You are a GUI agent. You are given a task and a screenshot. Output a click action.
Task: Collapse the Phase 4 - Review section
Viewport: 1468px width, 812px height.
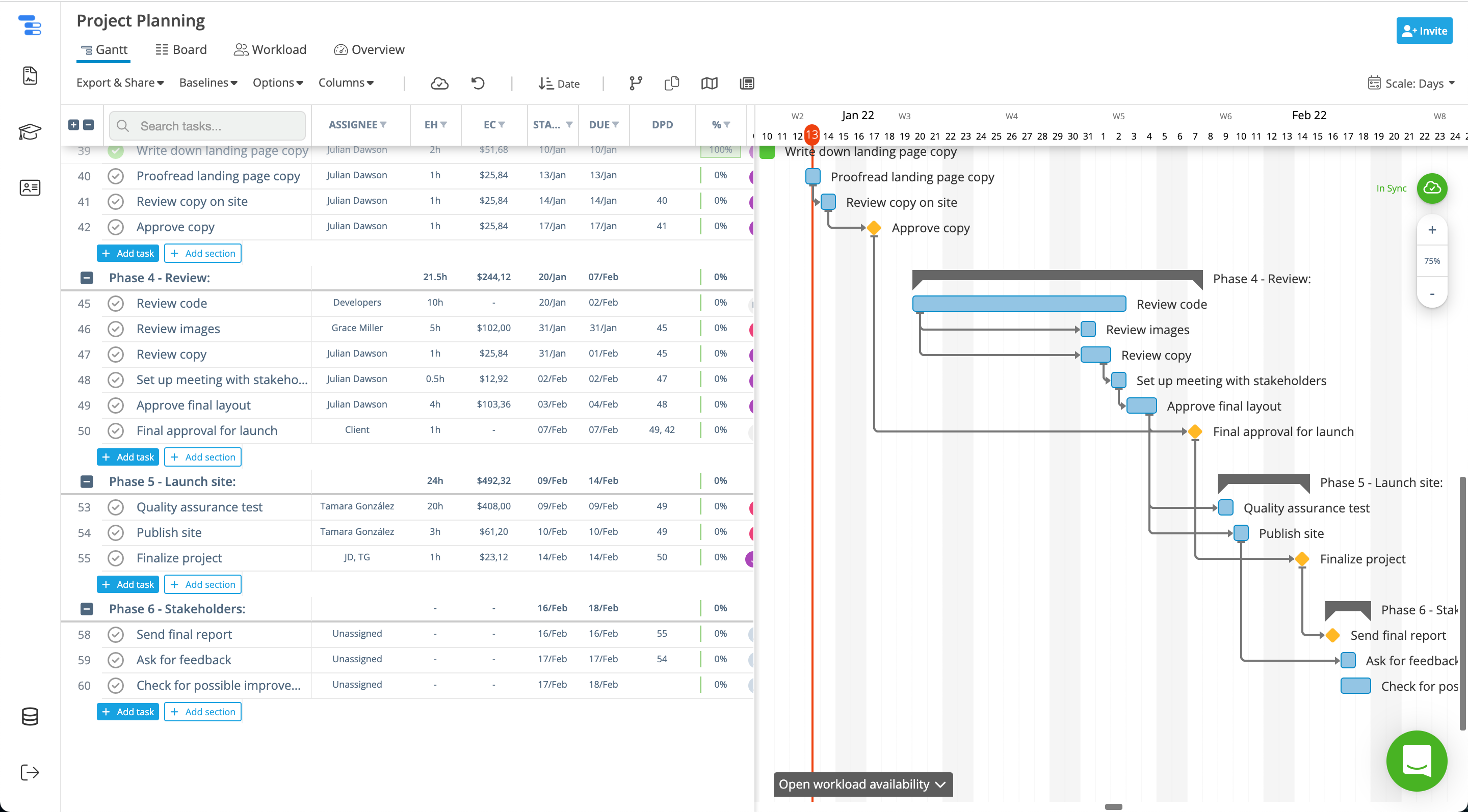(87, 278)
